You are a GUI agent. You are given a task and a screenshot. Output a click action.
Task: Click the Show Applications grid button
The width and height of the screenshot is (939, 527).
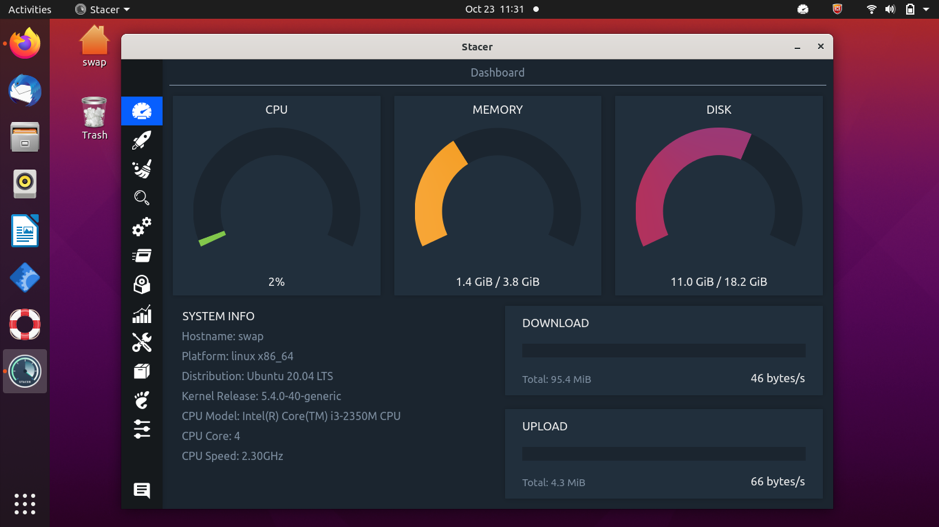[25, 503]
